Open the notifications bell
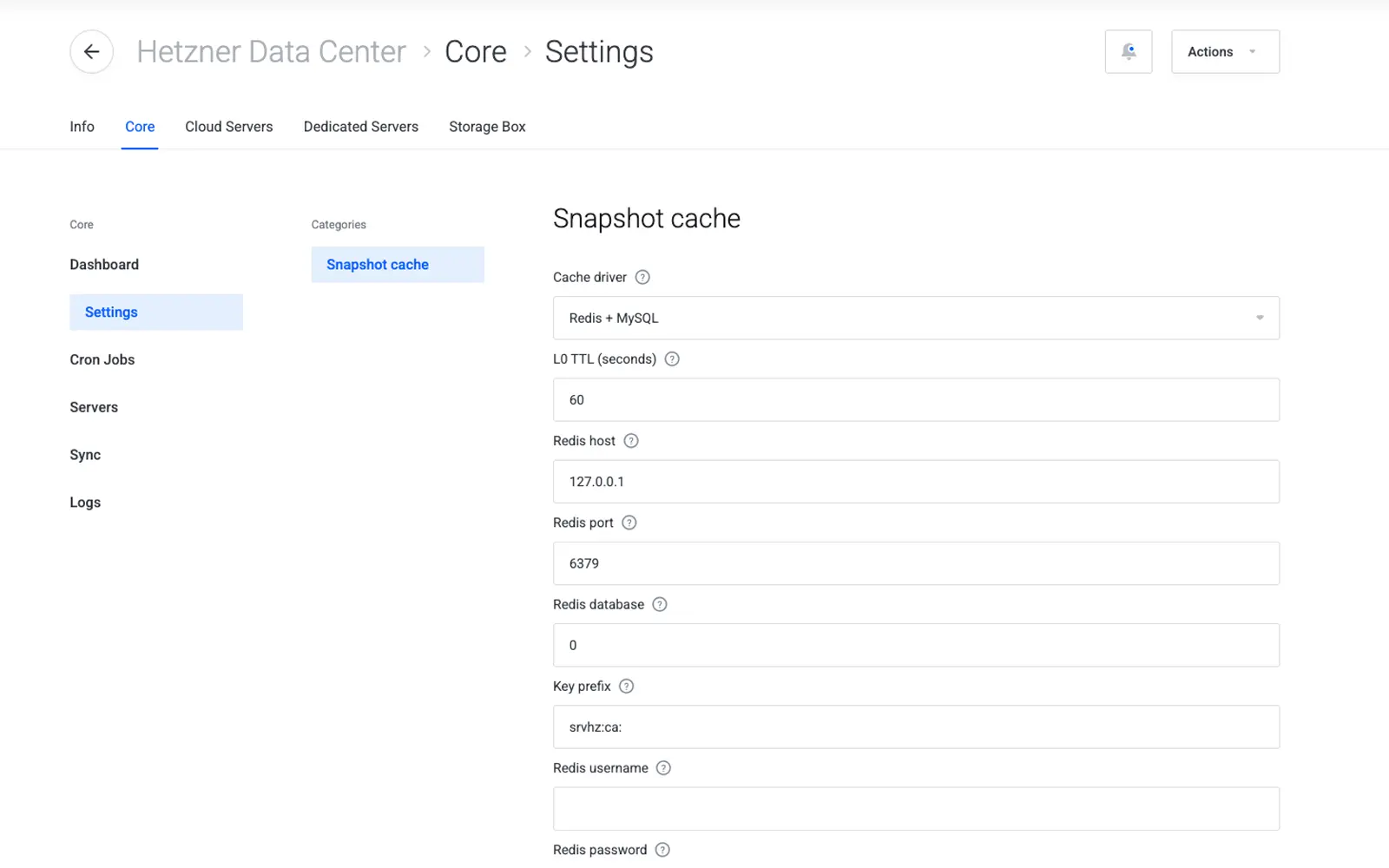Viewport: 1389px width, 868px height. tap(1129, 52)
